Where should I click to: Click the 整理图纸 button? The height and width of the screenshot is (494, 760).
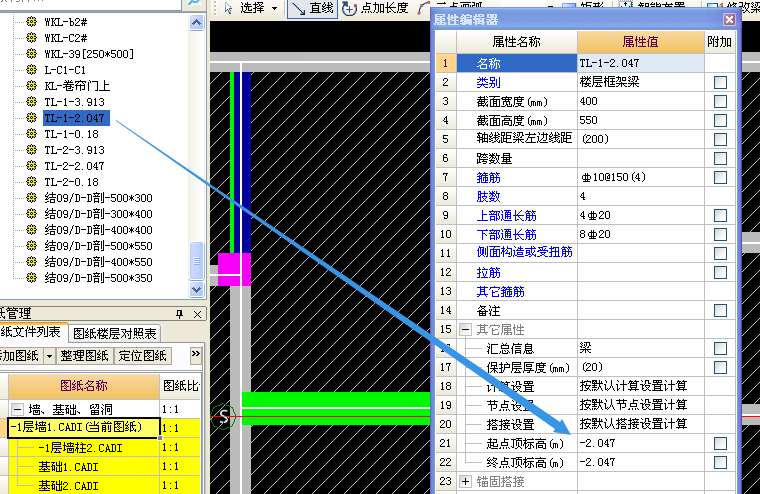(x=84, y=356)
